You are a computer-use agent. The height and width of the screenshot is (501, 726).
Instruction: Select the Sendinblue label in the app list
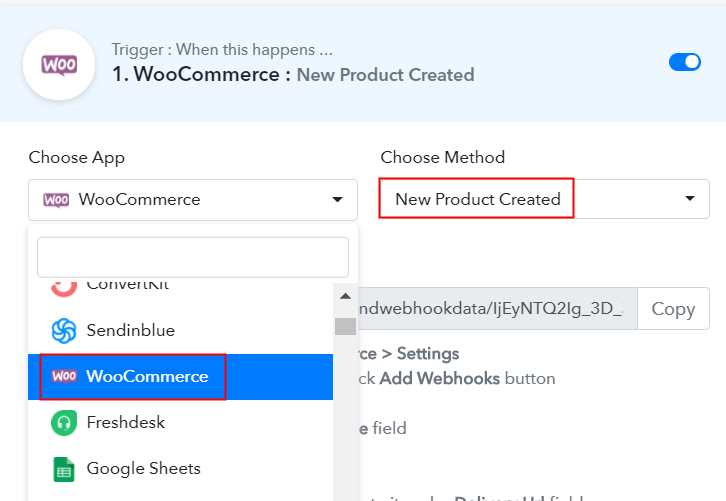click(131, 330)
